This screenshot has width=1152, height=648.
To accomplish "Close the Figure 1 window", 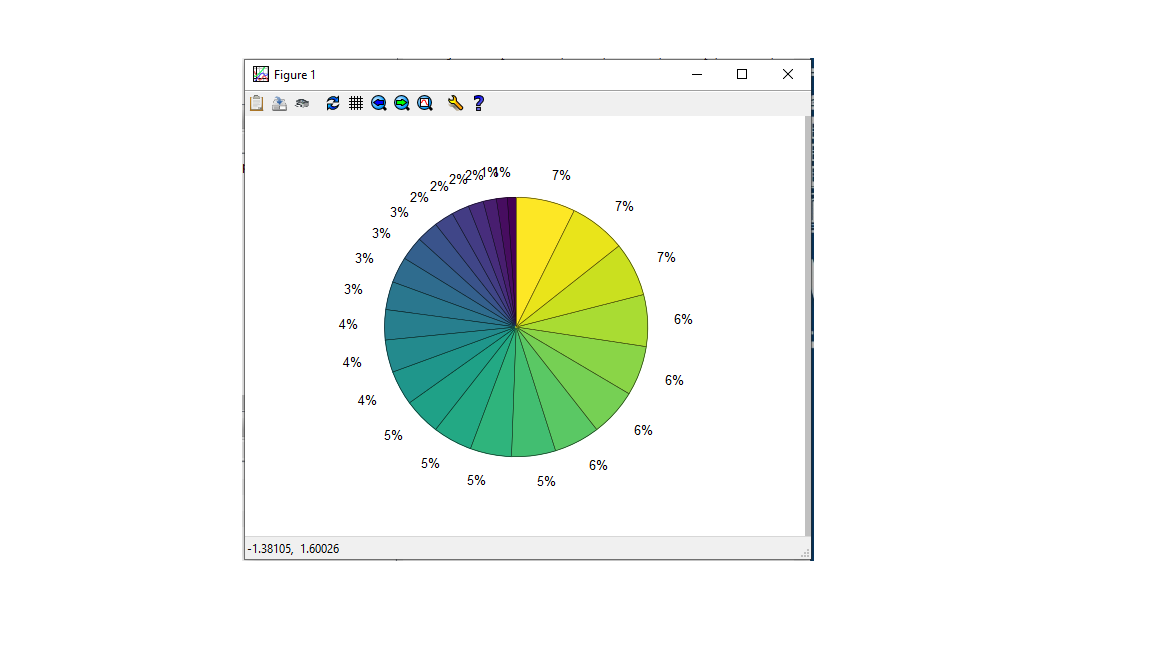I will [x=788, y=74].
